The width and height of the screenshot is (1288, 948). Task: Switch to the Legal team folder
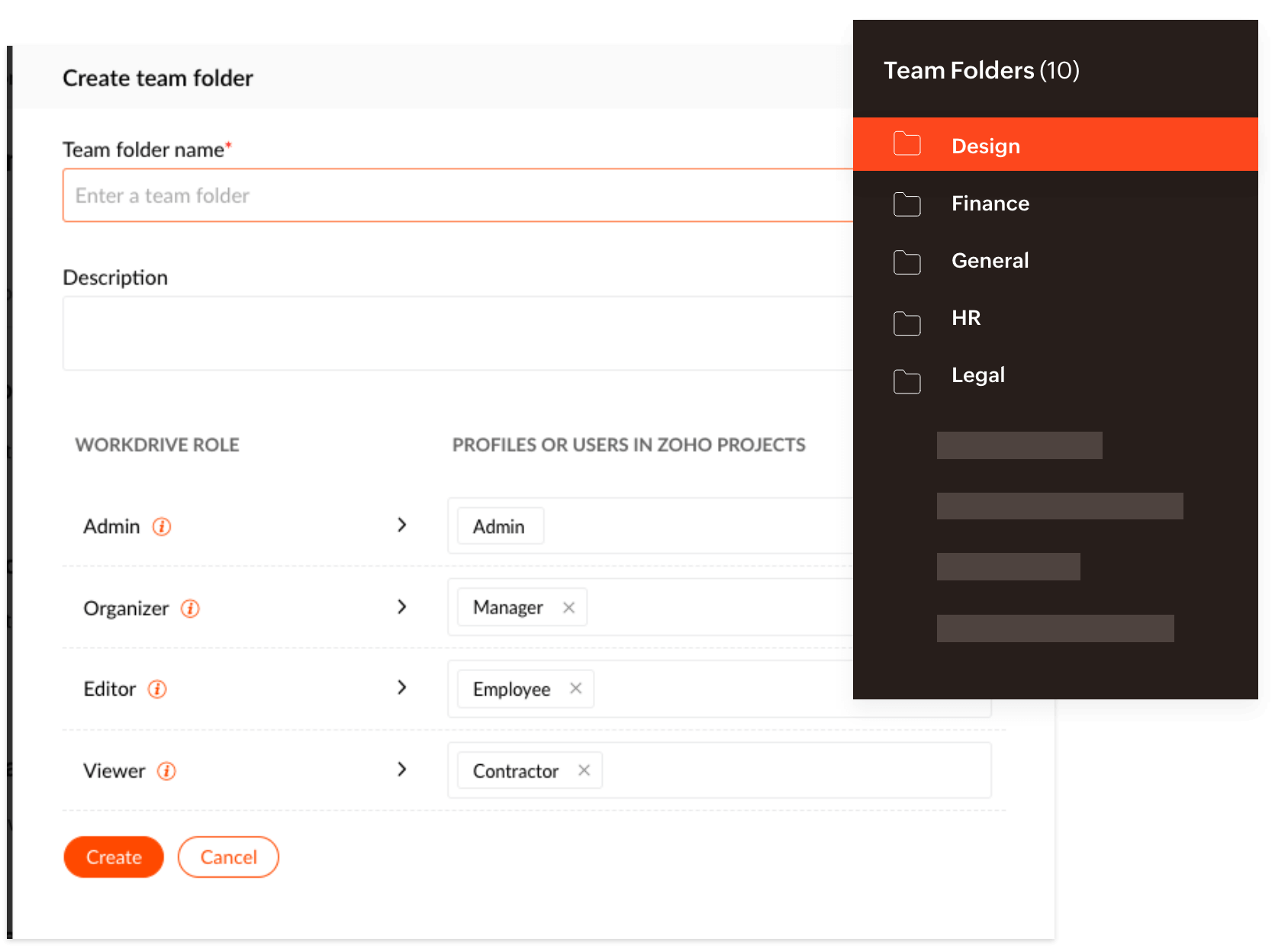978,374
